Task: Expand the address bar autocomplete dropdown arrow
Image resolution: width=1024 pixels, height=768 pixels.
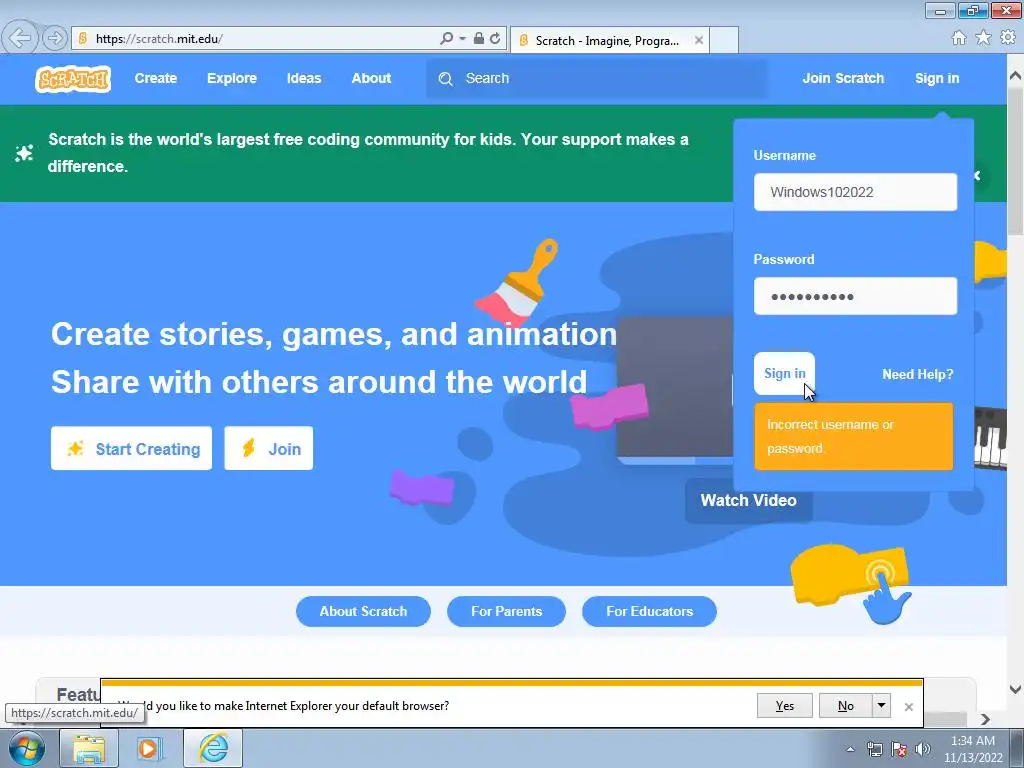Action: (462, 39)
